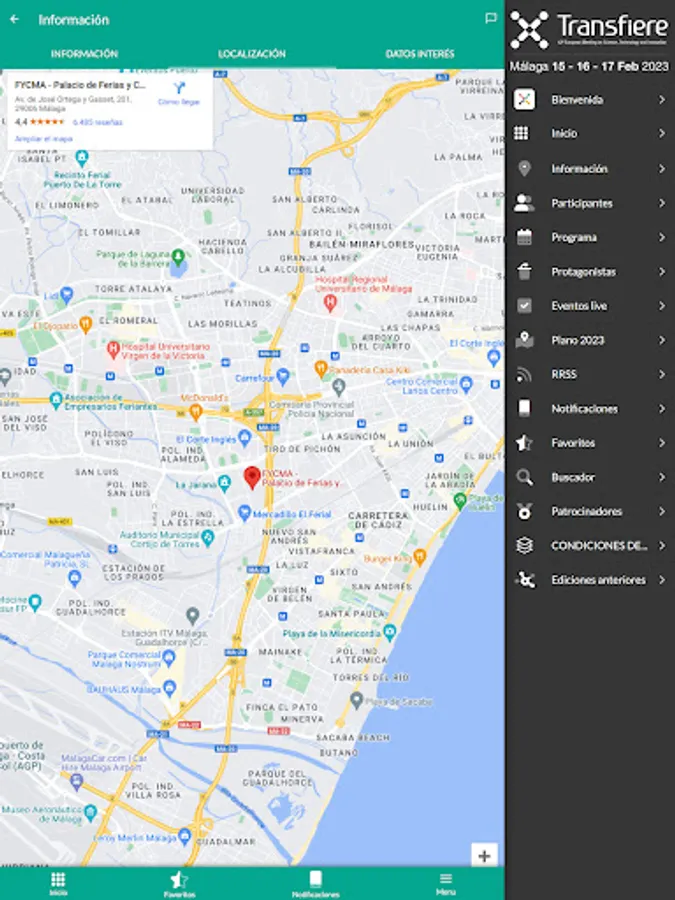Image resolution: width=675 pixels, height=900 pixels.
Task: Click the Hospital Universitario Virgen de la Victoria marker
Action: point(113,348)
